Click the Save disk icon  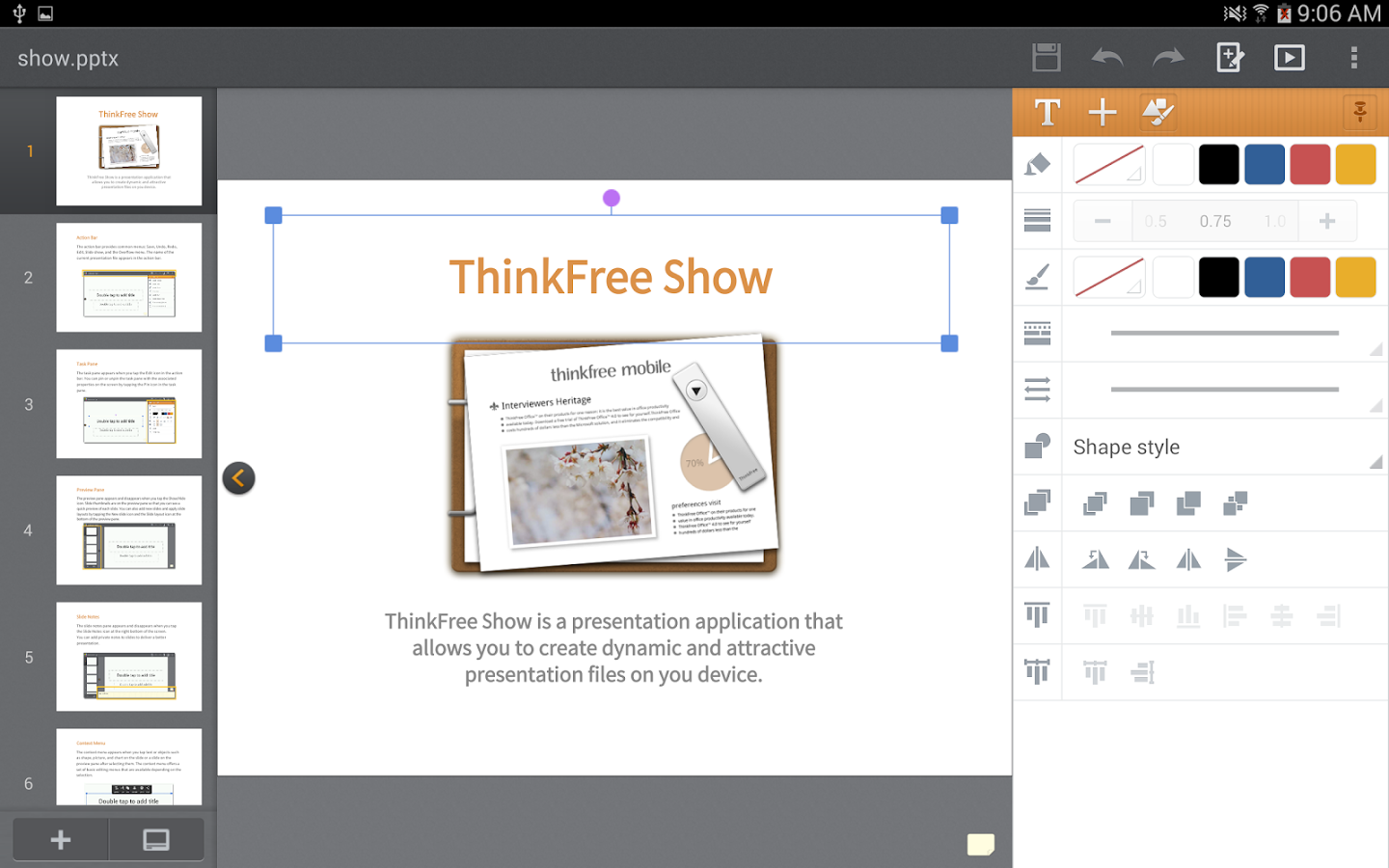pos(1046,58)
